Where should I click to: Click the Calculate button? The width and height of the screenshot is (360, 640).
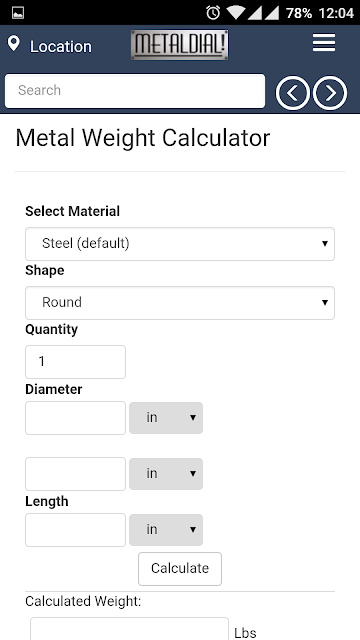pyautogui.click(x=180, y=569)
